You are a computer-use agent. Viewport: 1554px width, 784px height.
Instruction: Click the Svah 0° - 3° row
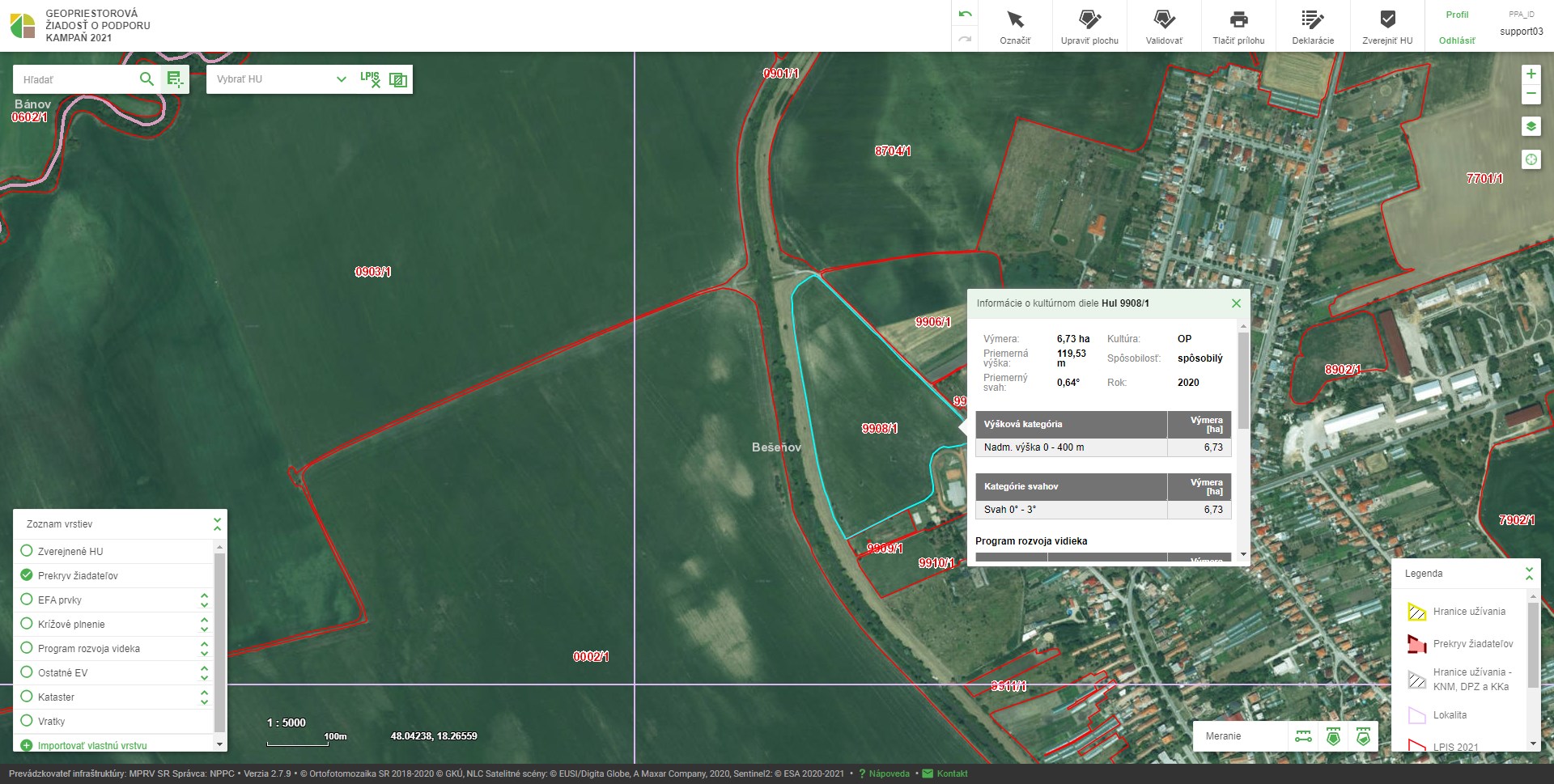click(1103, 510)
